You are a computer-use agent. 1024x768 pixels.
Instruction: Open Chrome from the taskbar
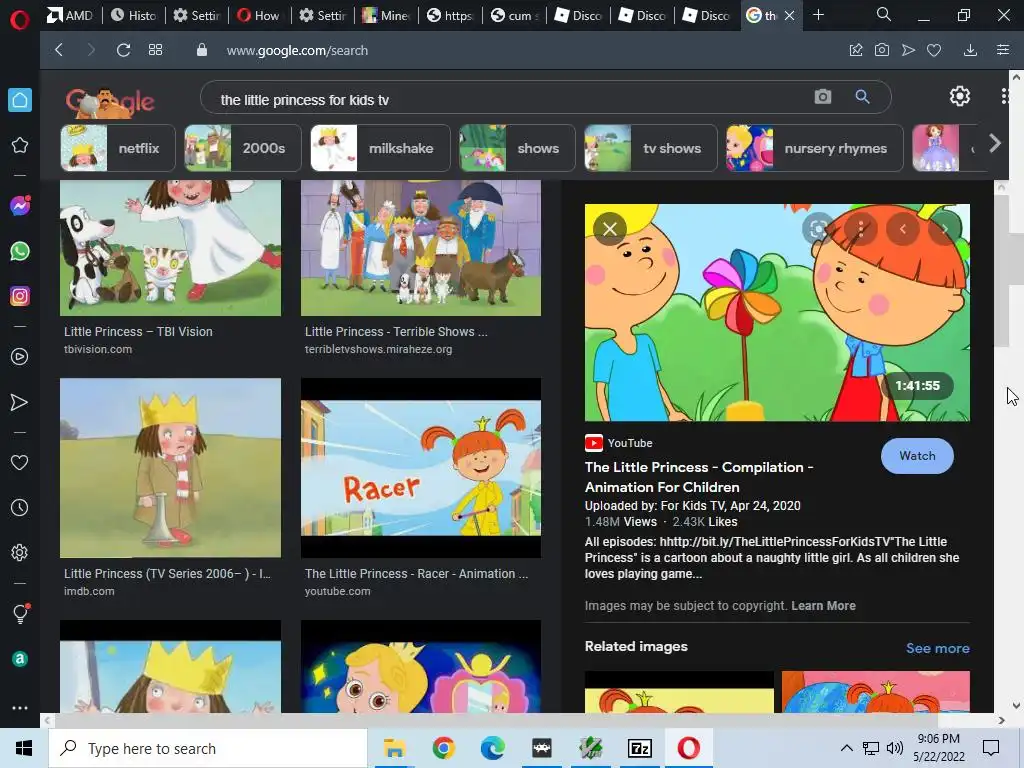coord(443,748)
